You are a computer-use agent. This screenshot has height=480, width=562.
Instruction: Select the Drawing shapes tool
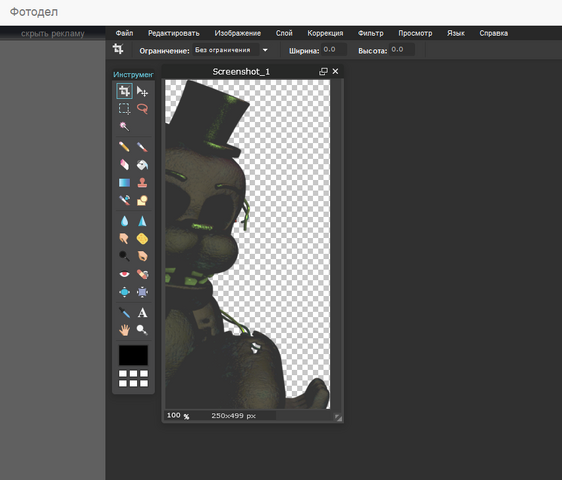click(142, 200)
